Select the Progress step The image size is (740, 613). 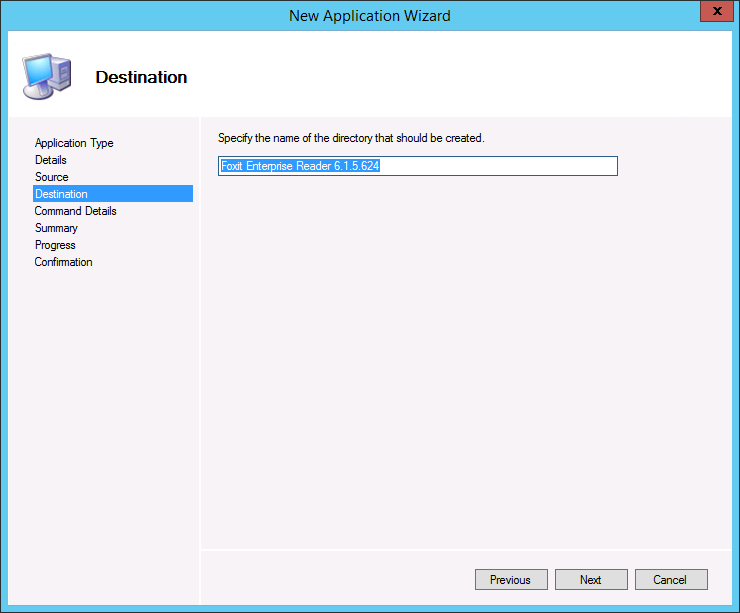[55, 245]
